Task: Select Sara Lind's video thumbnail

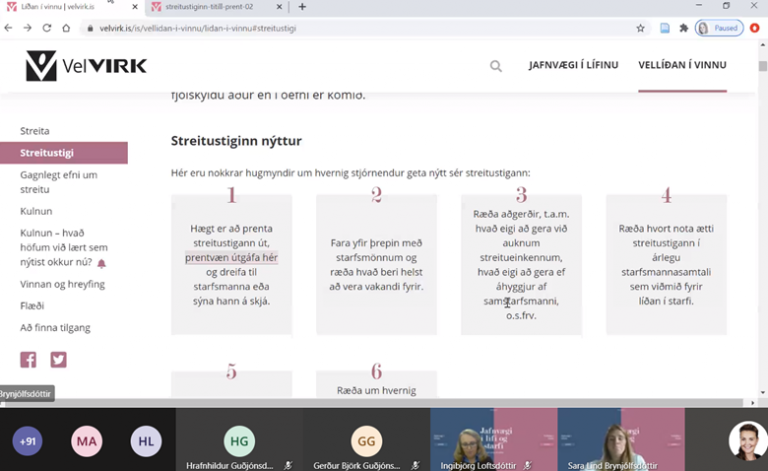Action: (620, 438)
